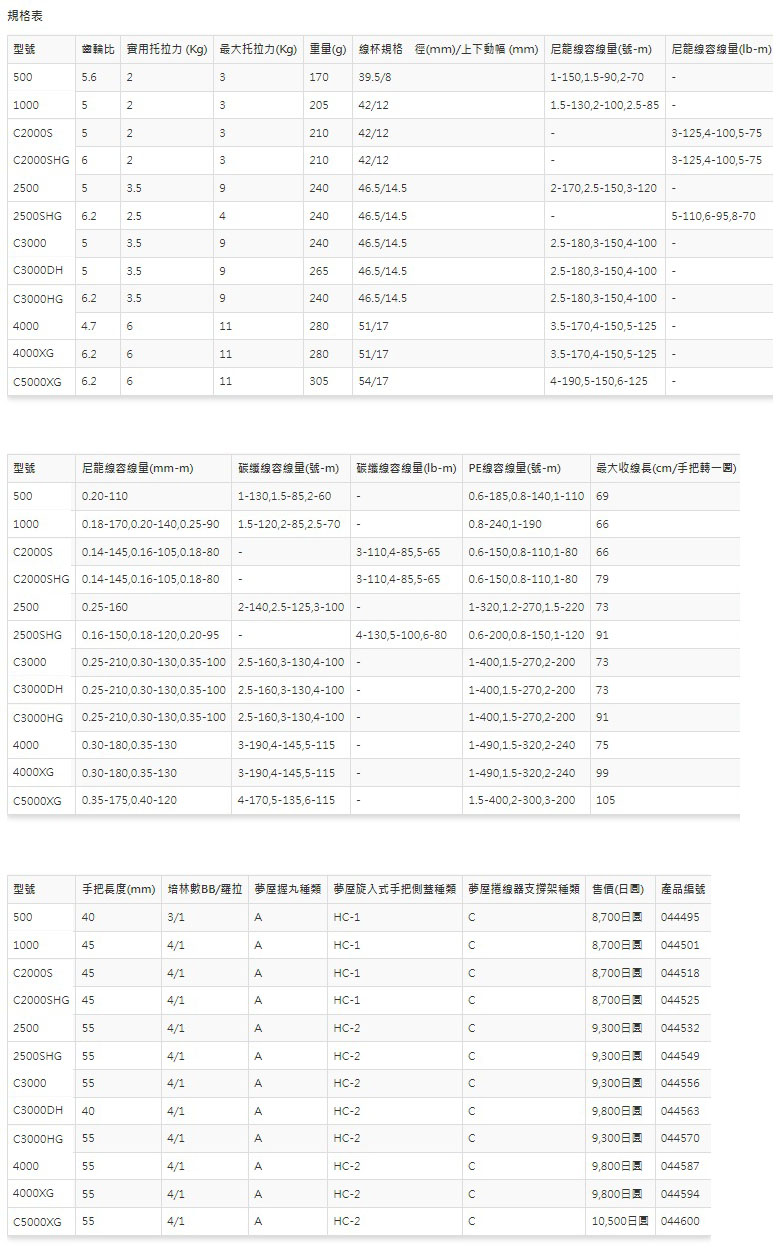Click the 培林數BB/羅拉 column header
This screenshot has width=780, height=1253.
pyautogui.click(x=204, y=888)
